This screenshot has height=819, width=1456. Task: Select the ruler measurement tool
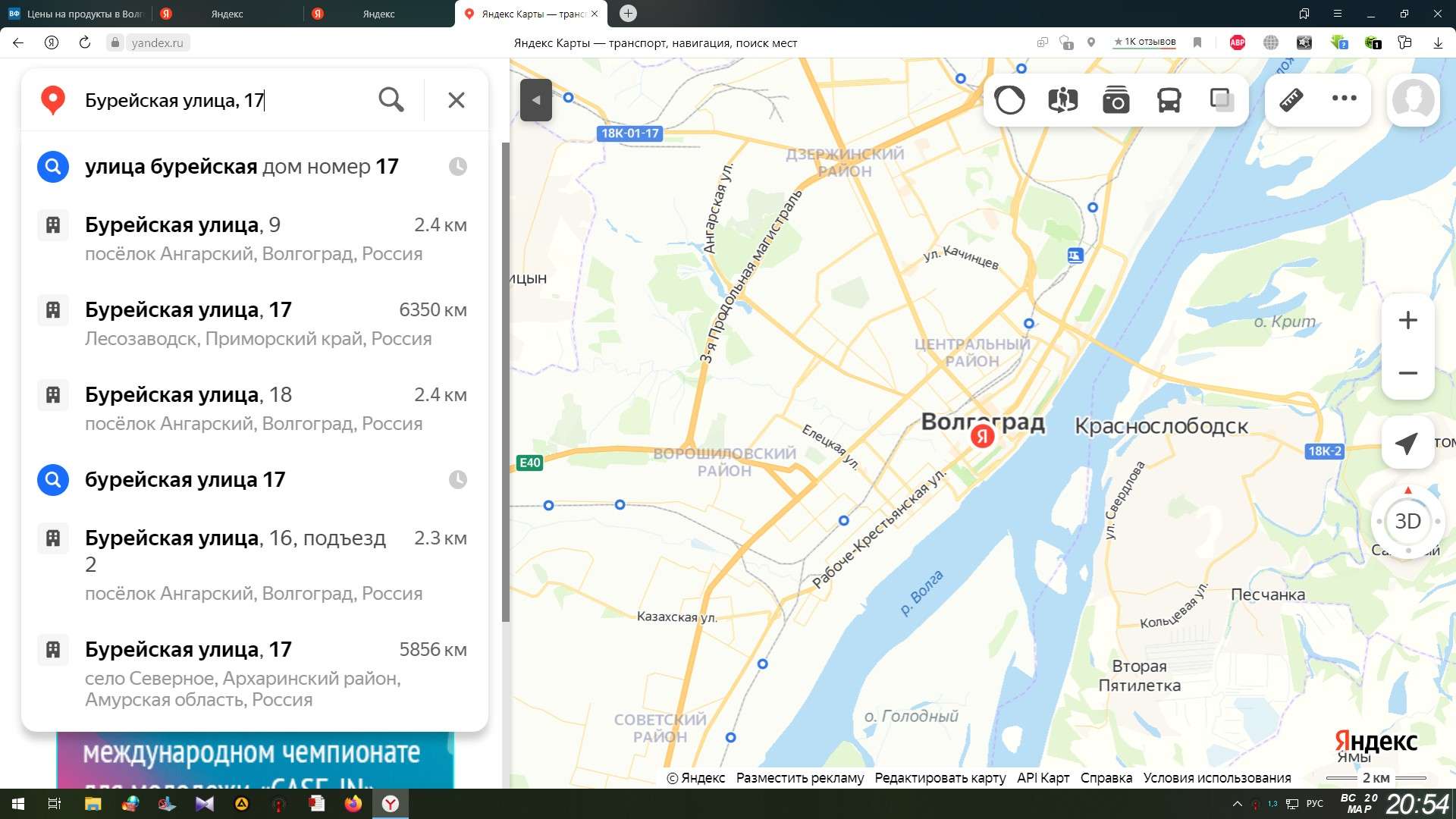point(1291,99)
